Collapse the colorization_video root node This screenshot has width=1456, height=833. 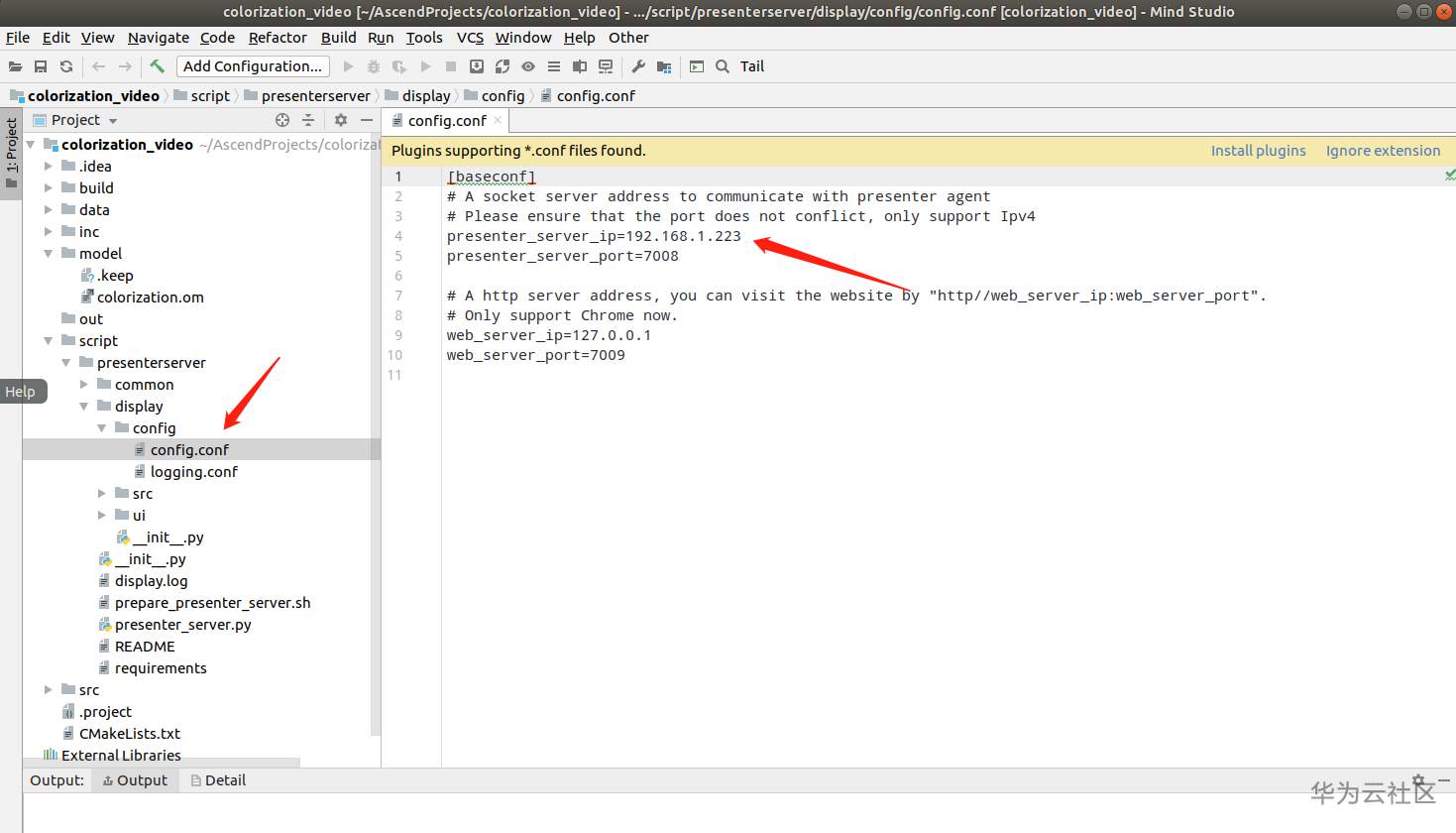(31, 145)
